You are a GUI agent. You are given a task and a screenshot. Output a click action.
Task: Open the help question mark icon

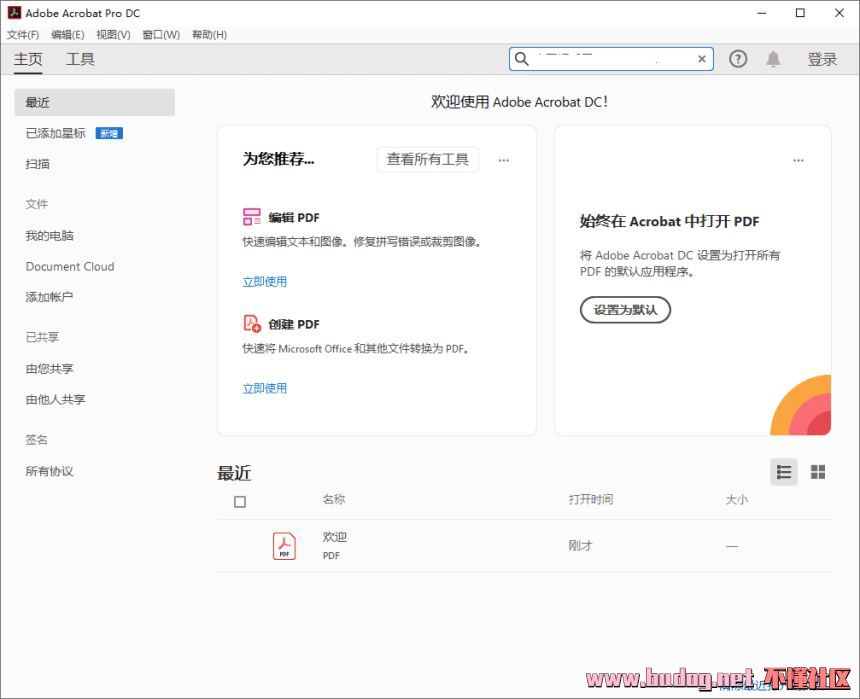[x=738, y=59]
